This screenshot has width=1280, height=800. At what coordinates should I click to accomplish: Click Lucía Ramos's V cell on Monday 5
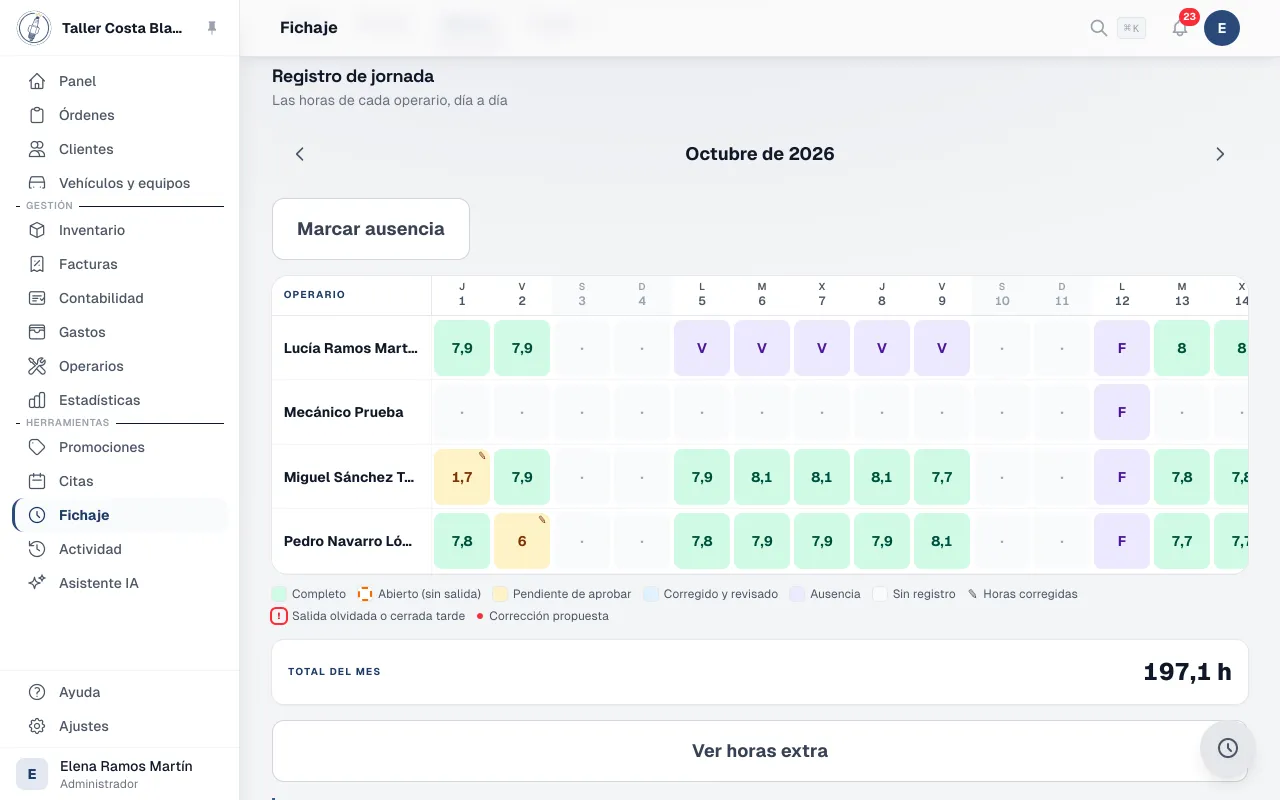click(702, 348)
